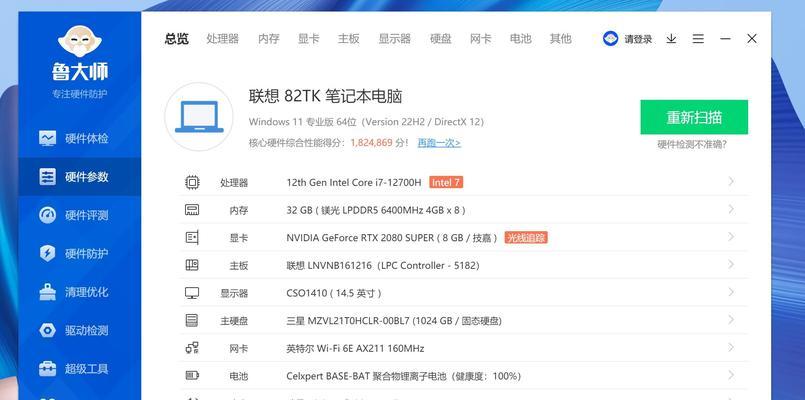Image resolution: width=805 pixels, height=400 pixels.
Task: Click the Intel 7 badge
Action: coord(446,182)
